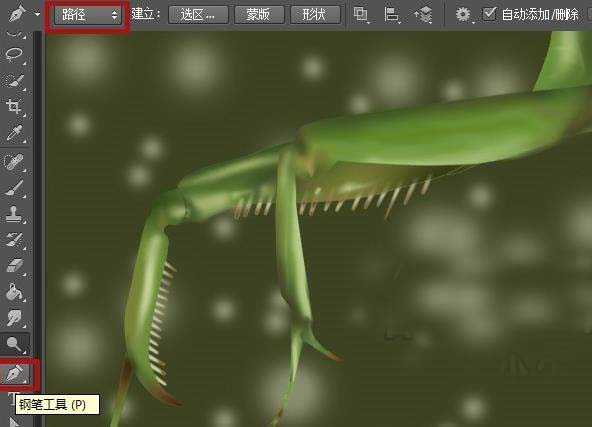592x427 pixels.
Task: Activate the Clone Stamp tool
Action: click(x=14, y=214)
